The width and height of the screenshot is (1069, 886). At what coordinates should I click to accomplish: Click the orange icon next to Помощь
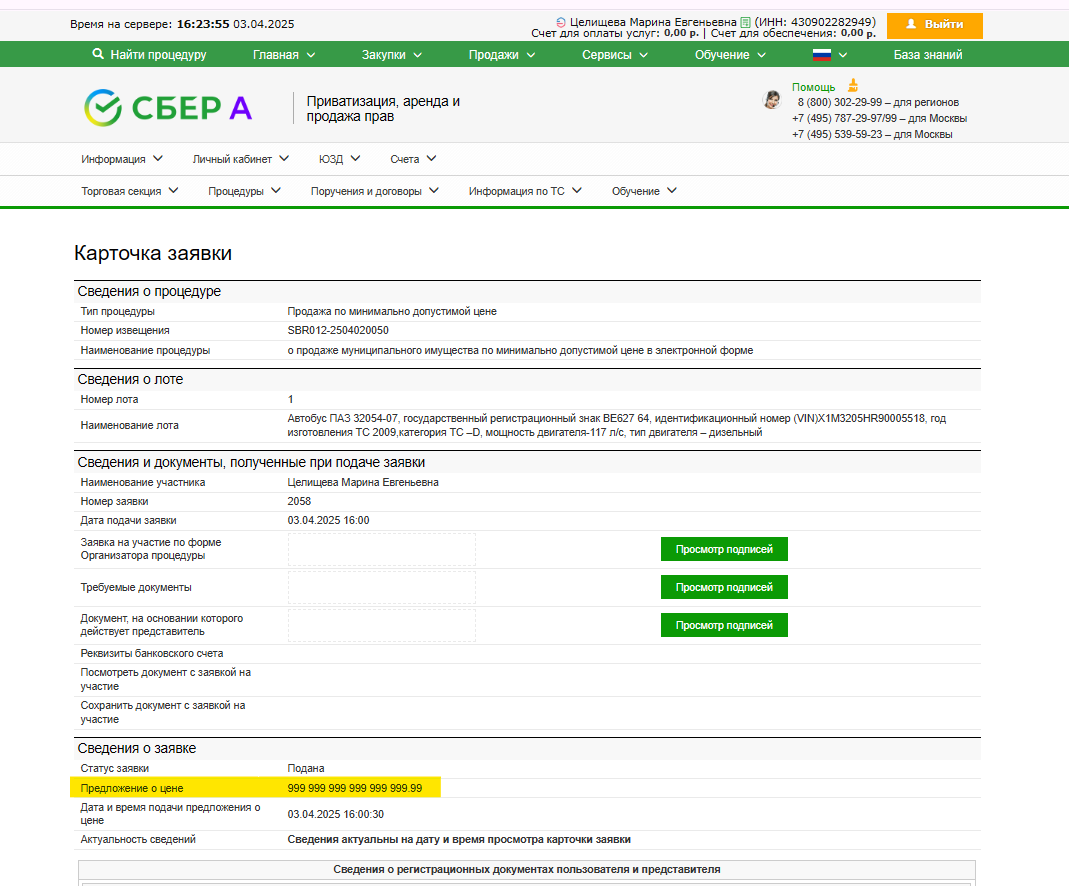tap(853, 86)
